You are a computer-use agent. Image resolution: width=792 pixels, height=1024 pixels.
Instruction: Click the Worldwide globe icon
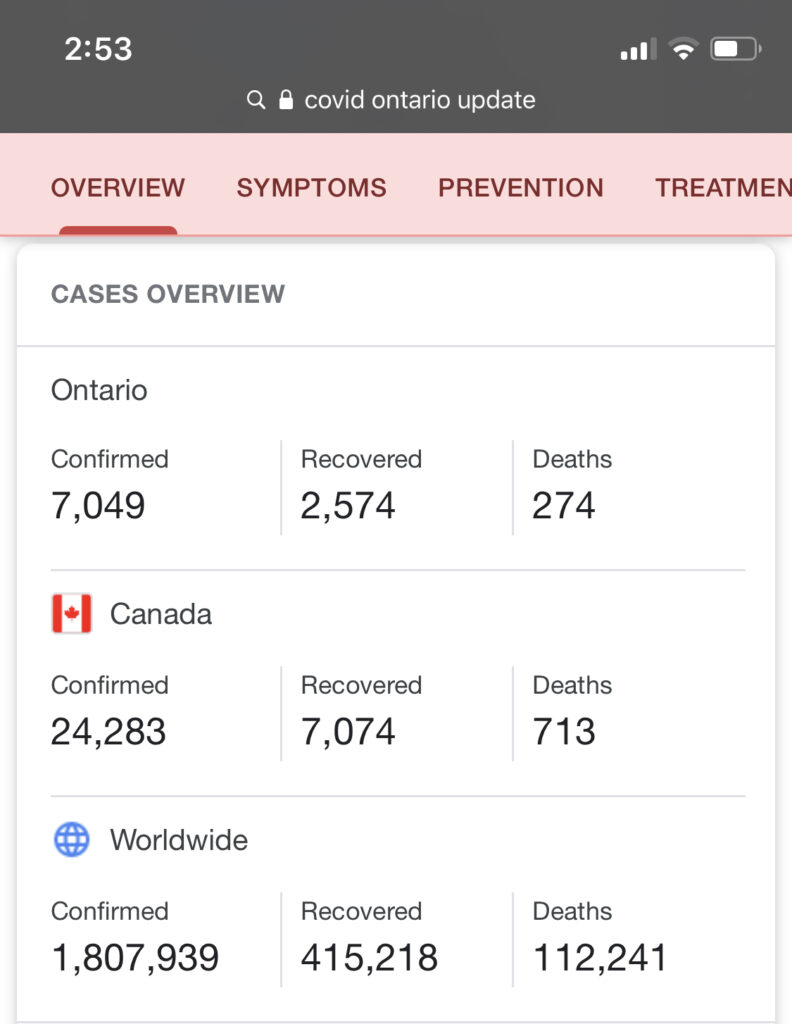pyautogui.click(x=71, y=840)
